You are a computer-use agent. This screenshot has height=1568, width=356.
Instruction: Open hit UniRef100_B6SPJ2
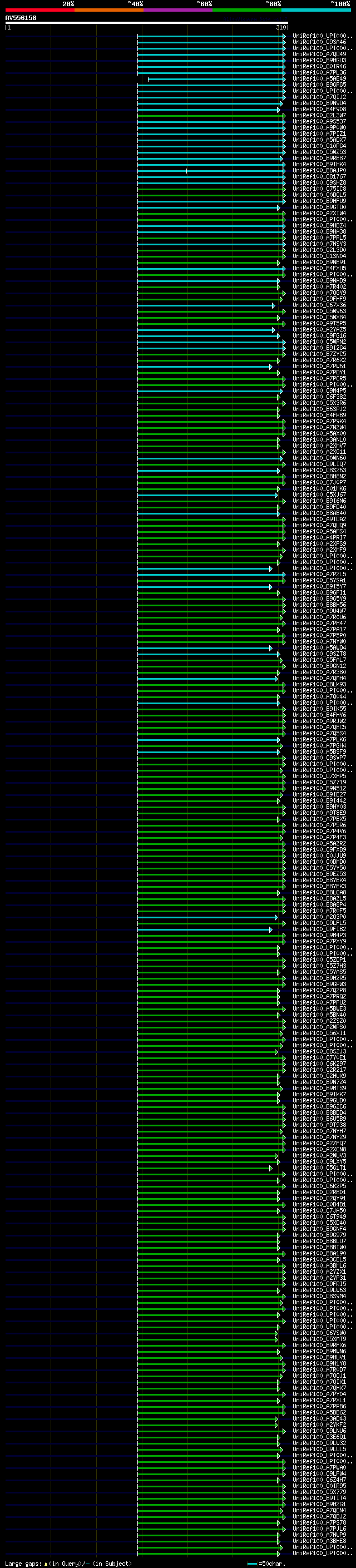(x=319, y=409)
